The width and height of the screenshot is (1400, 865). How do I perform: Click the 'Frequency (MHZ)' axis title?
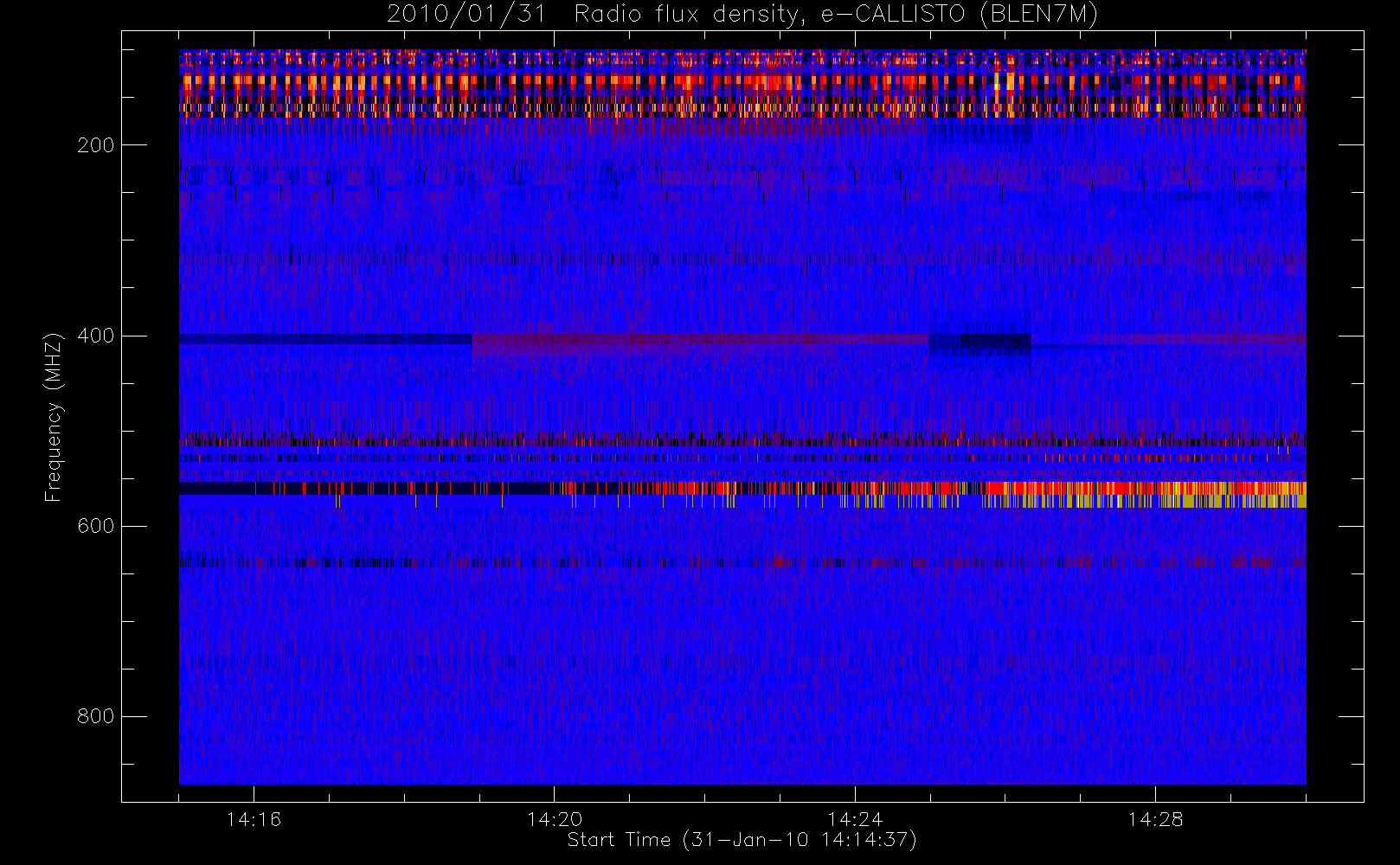coord(54,417)
